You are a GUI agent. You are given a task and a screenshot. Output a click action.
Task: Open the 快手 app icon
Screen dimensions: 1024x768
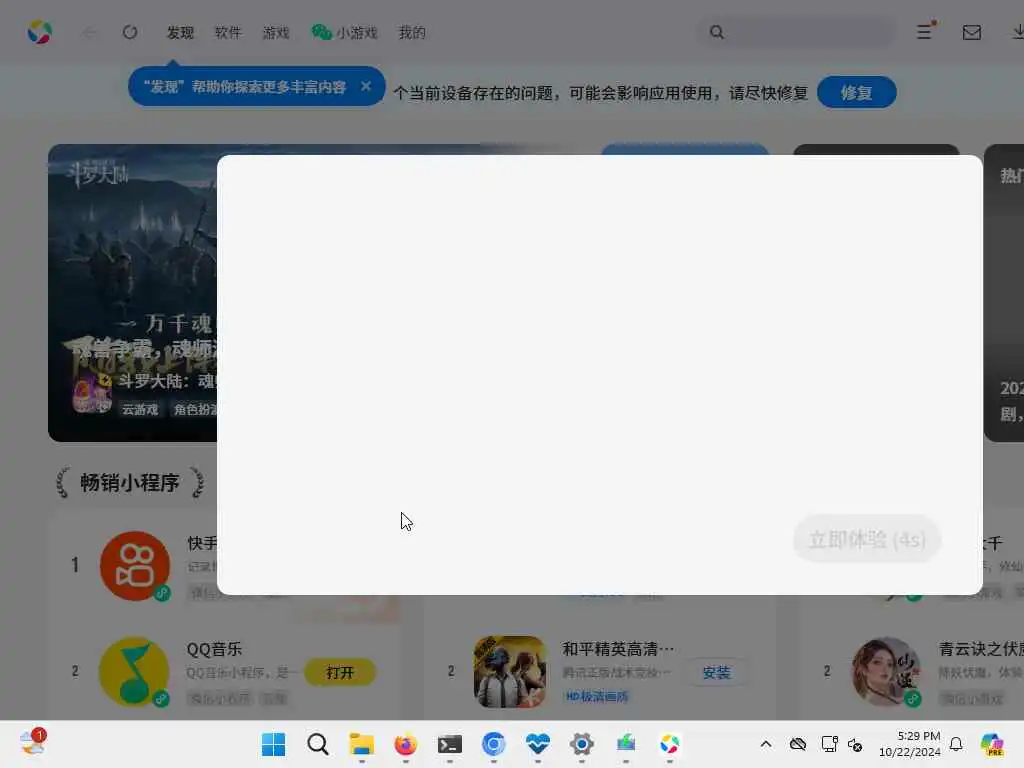(135, 566)
